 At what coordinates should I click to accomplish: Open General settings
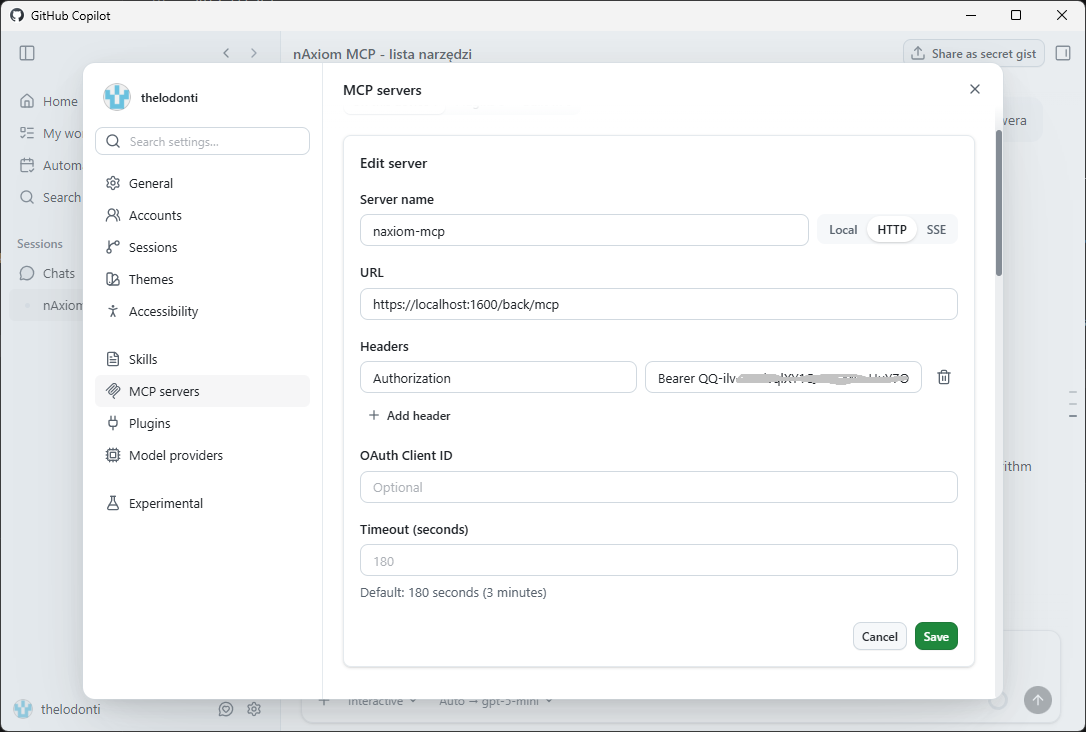coord(202,184)
